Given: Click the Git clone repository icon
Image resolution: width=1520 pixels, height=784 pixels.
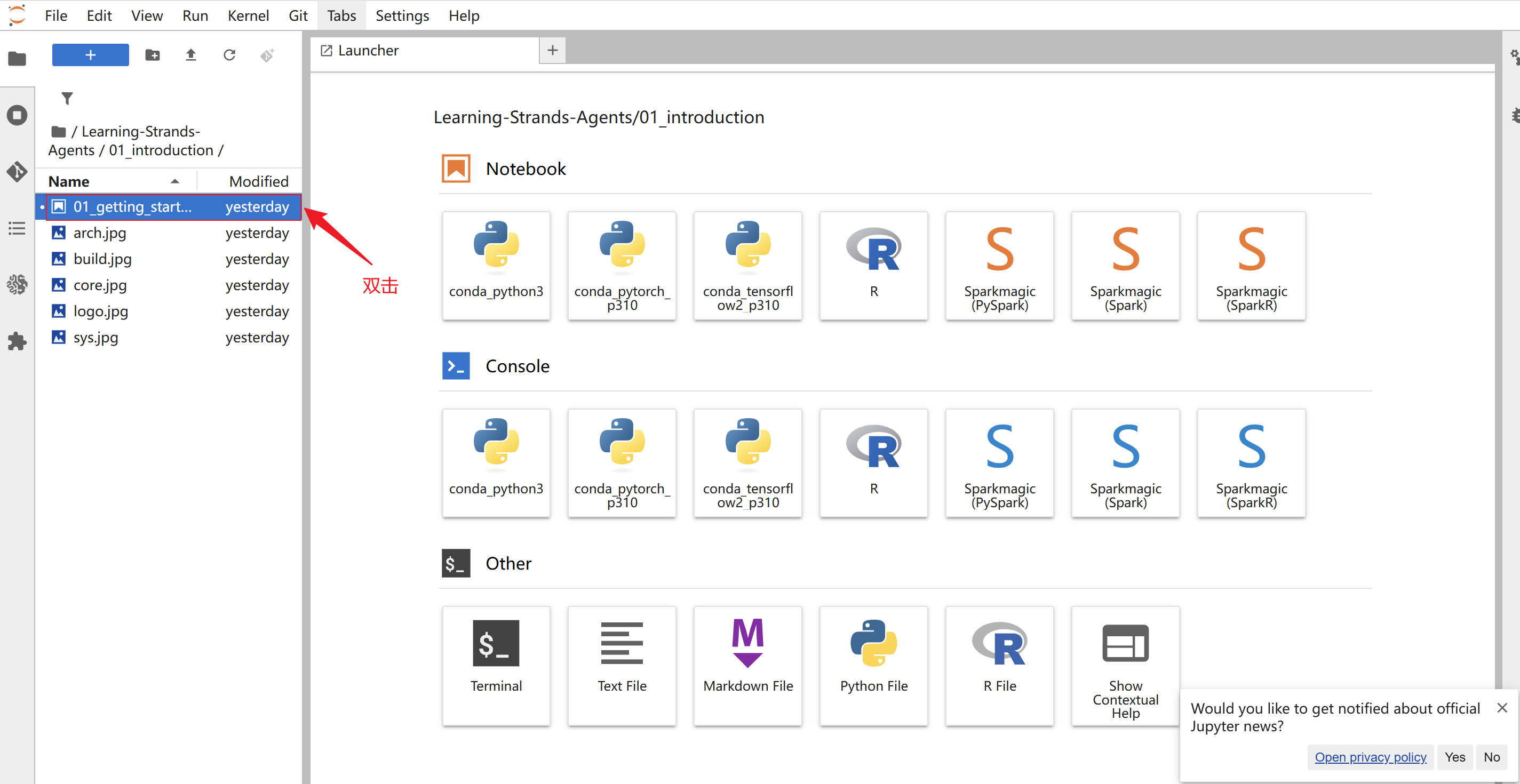Looking at the screenshot, I should click(x=267, y=55).
